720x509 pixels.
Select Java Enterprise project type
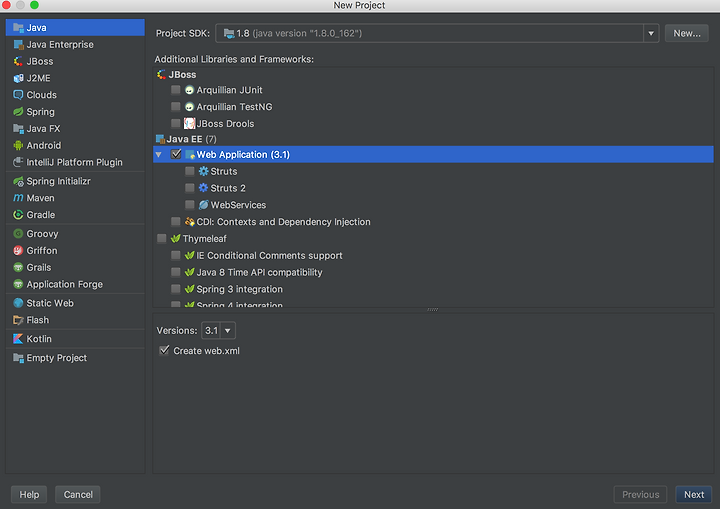[x=75, y=45]
